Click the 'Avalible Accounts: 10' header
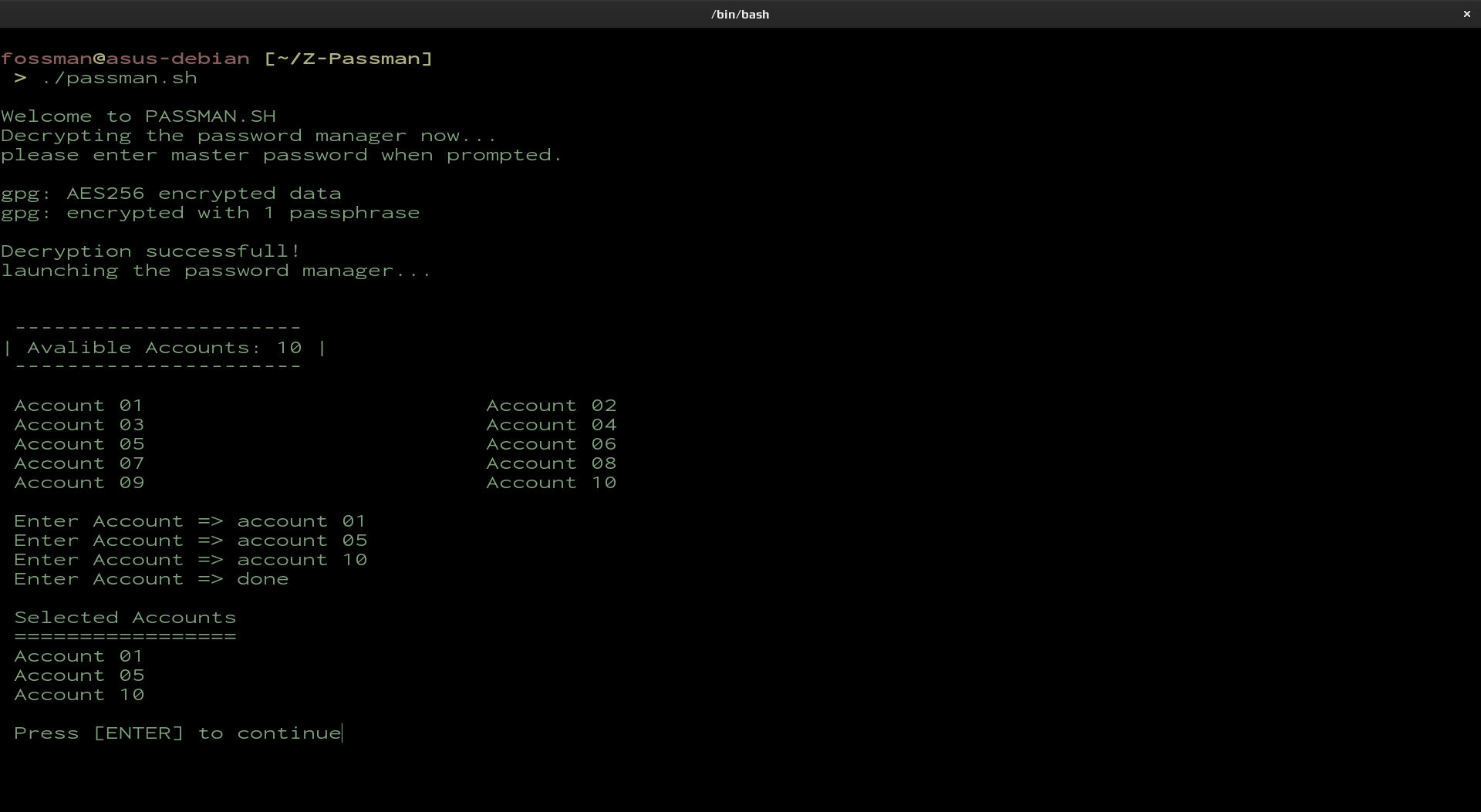This screenshot has width=1481, height=812. [x=164, y=348]
